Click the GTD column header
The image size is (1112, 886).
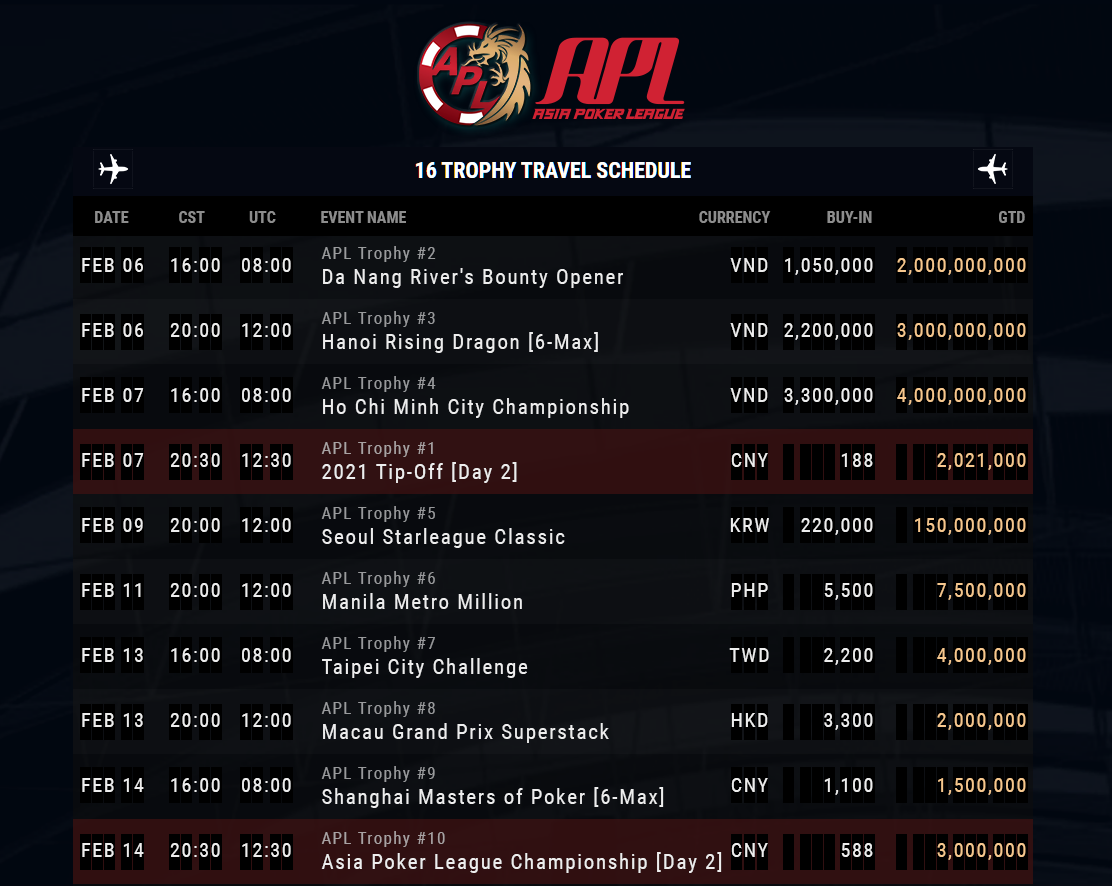tap(1011, 217)
